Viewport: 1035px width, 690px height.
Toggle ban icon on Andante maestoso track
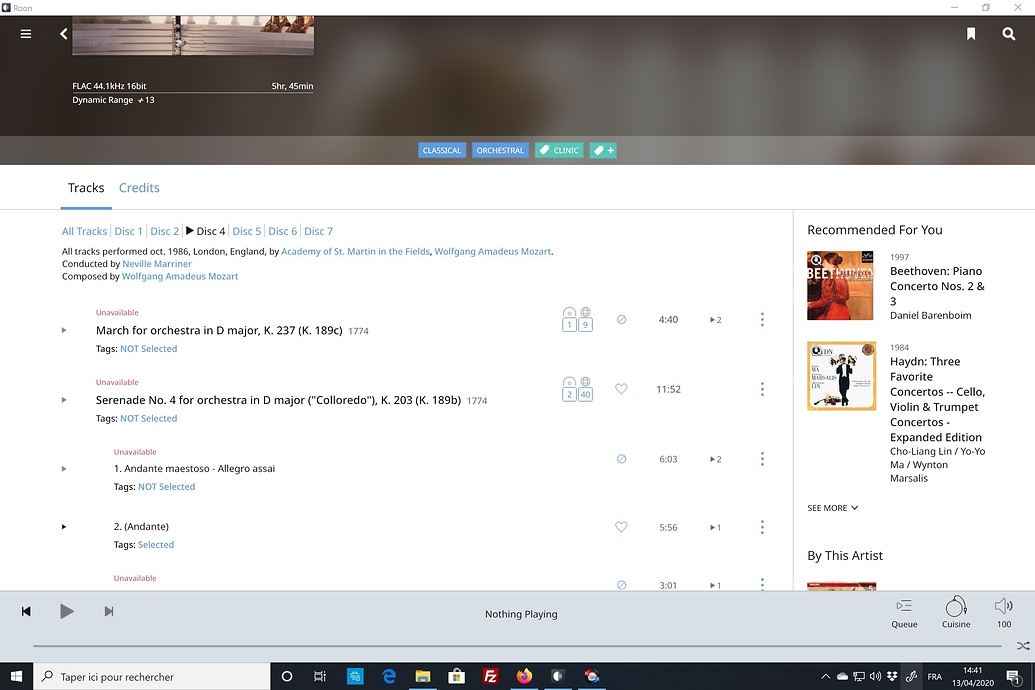click(621, 459)
